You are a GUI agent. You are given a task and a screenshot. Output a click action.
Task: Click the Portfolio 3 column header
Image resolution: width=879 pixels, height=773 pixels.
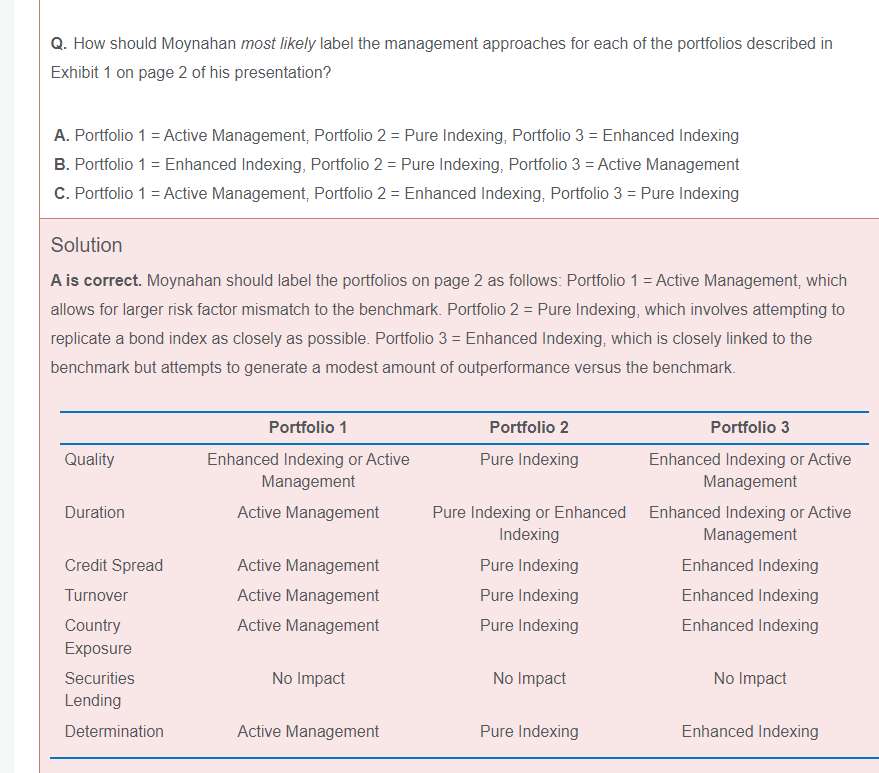tap(750, 427)
